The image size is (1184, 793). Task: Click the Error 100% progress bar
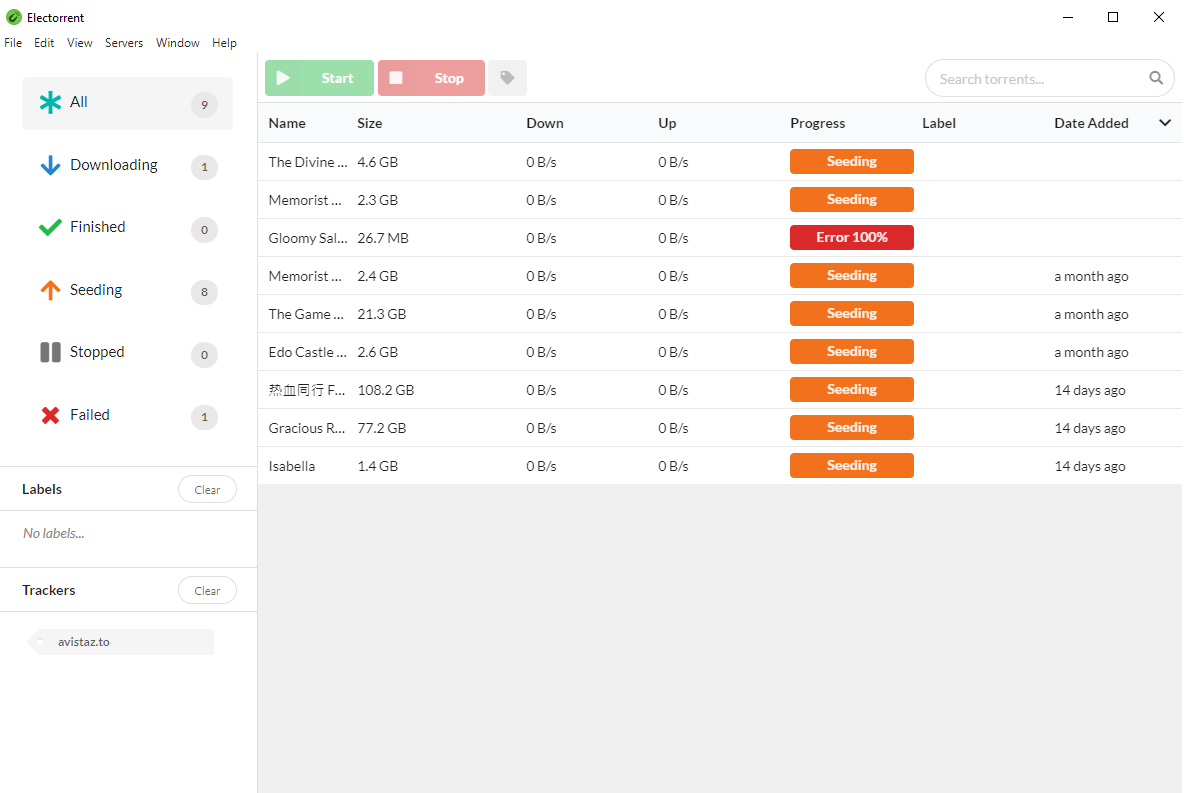(x=851, y=238)
